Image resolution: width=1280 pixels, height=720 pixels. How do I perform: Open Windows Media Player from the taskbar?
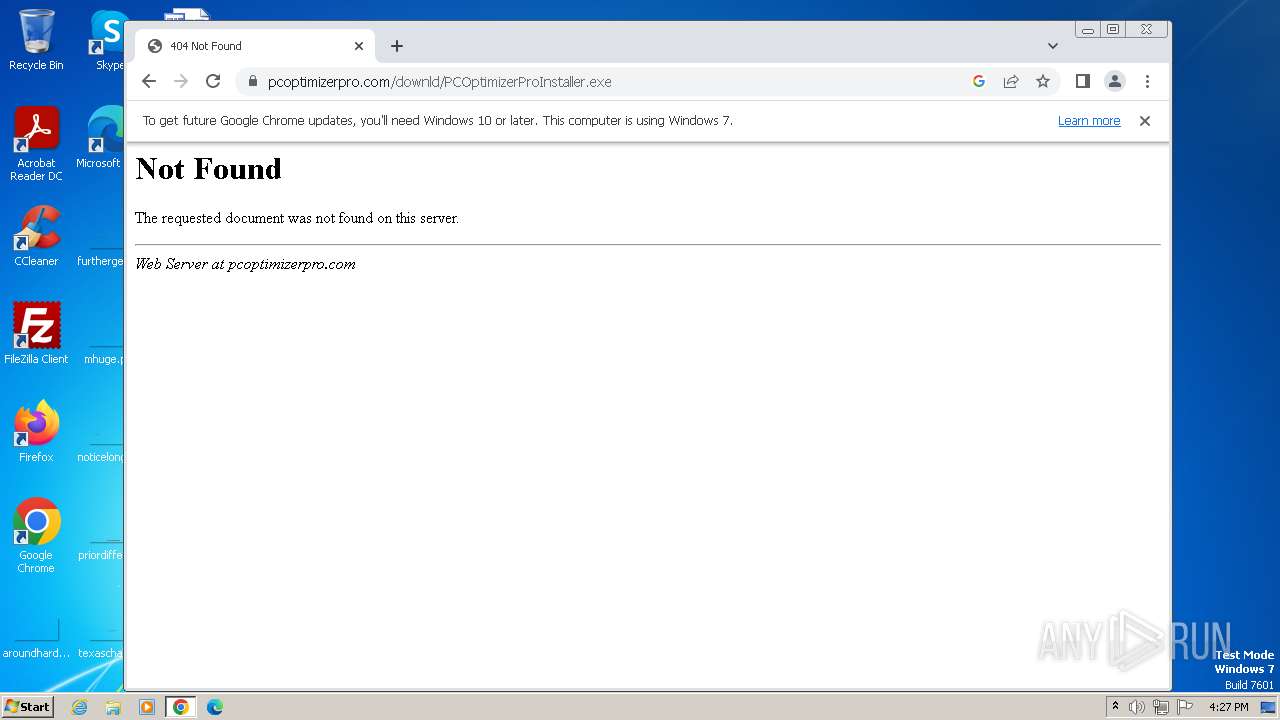(147, 707)
